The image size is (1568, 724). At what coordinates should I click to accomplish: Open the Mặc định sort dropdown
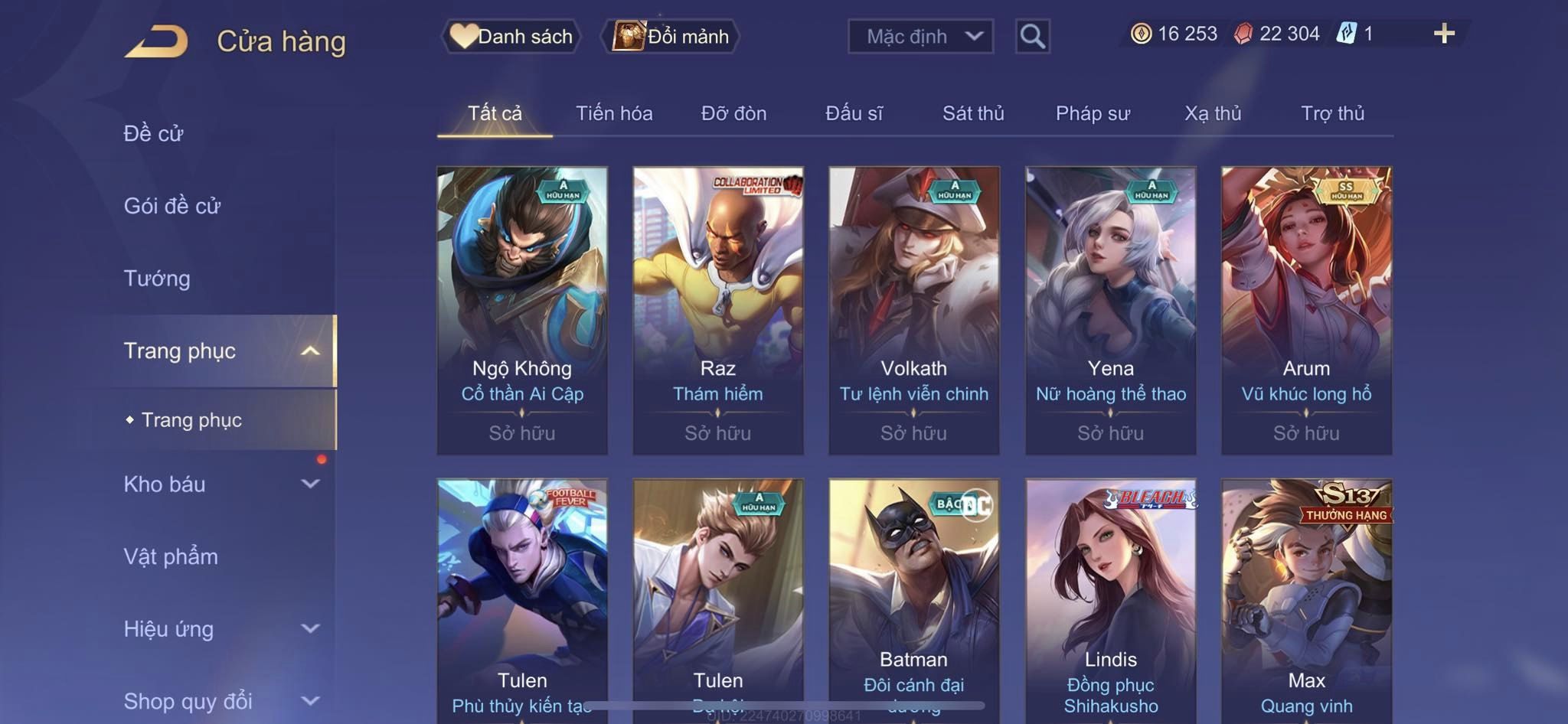[x=920, y=36]
